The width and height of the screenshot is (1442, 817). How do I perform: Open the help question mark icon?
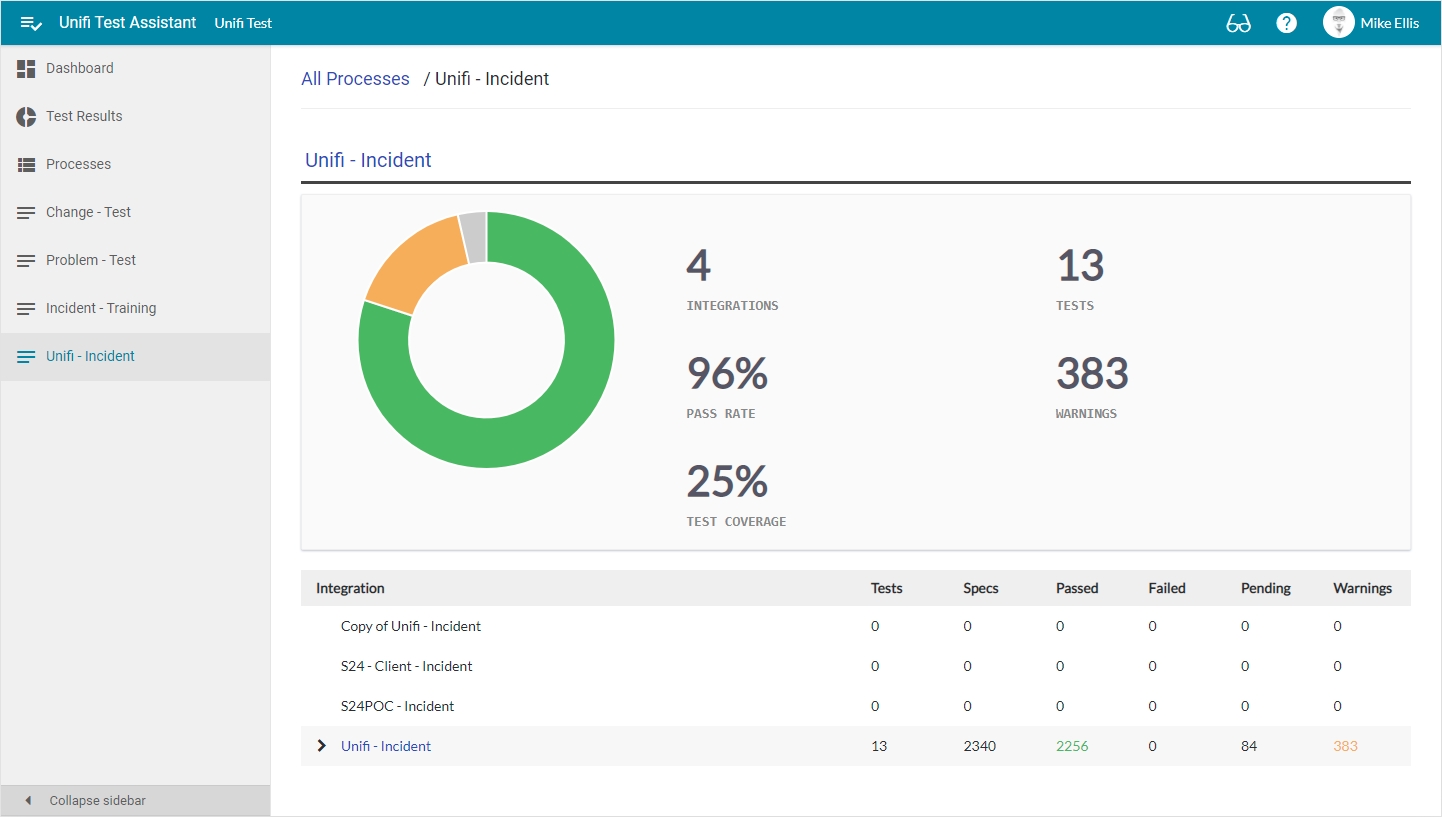click(x=1287, y=23)
